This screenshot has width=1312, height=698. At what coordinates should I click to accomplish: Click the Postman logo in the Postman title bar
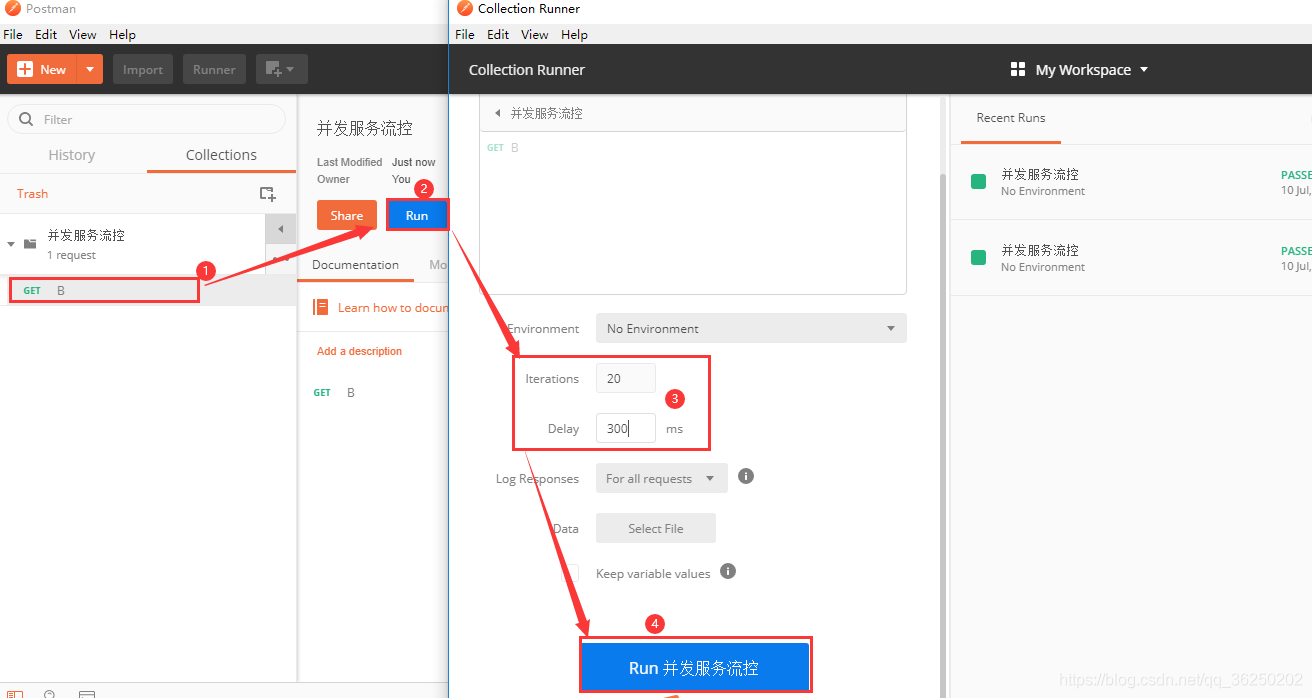13,9
